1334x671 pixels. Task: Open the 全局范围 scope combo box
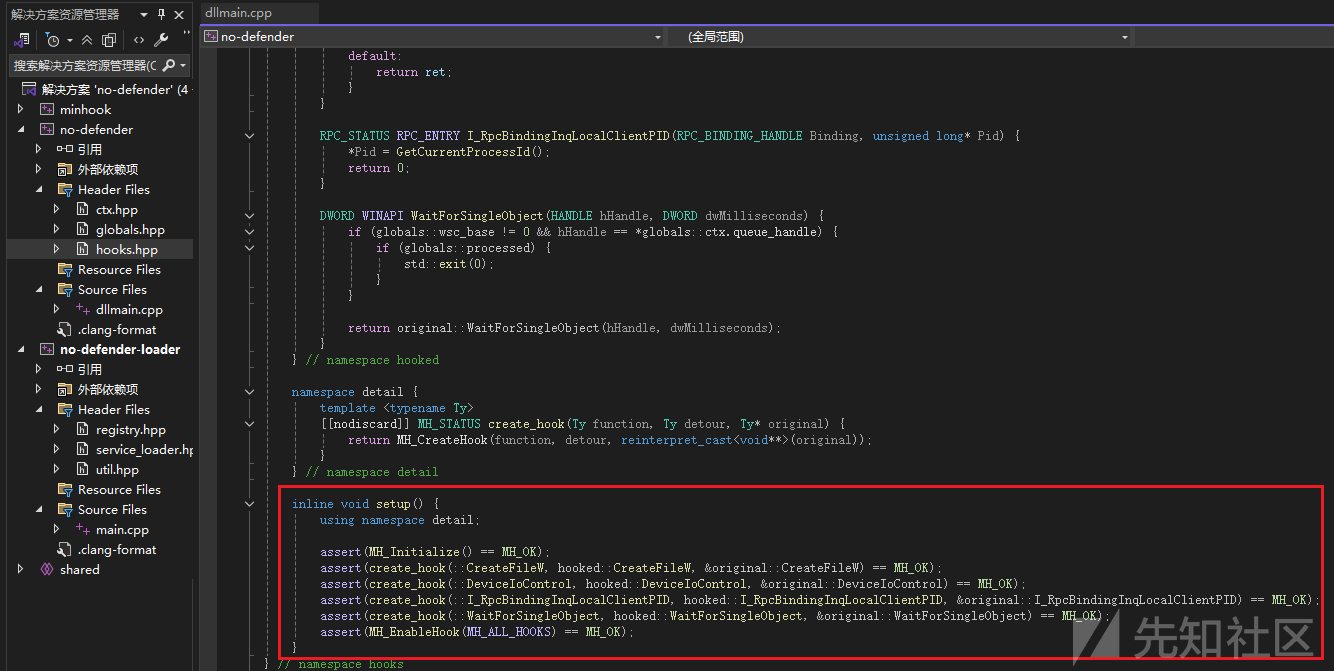900,37
